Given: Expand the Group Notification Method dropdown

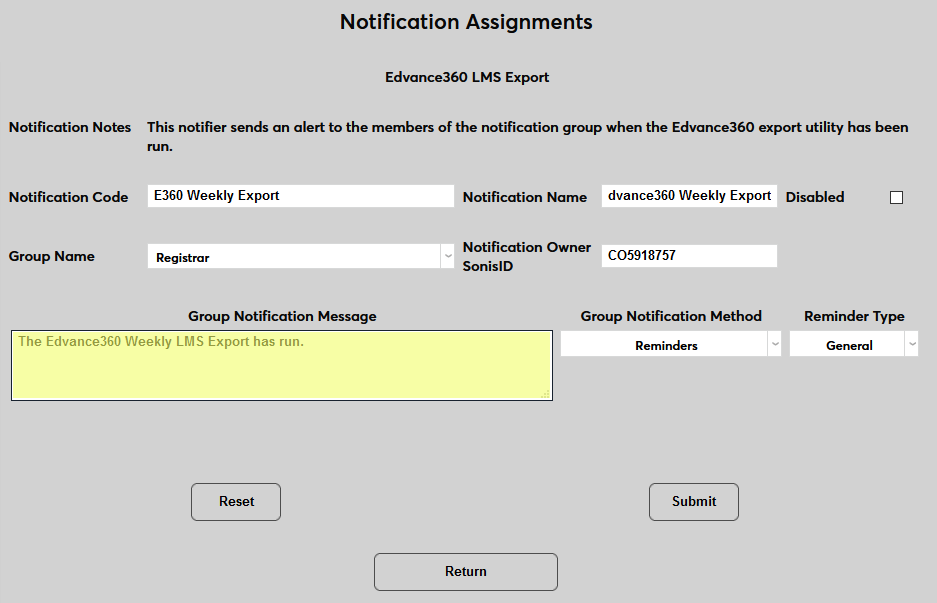Looking at the screenshot, I should [670, 344].
